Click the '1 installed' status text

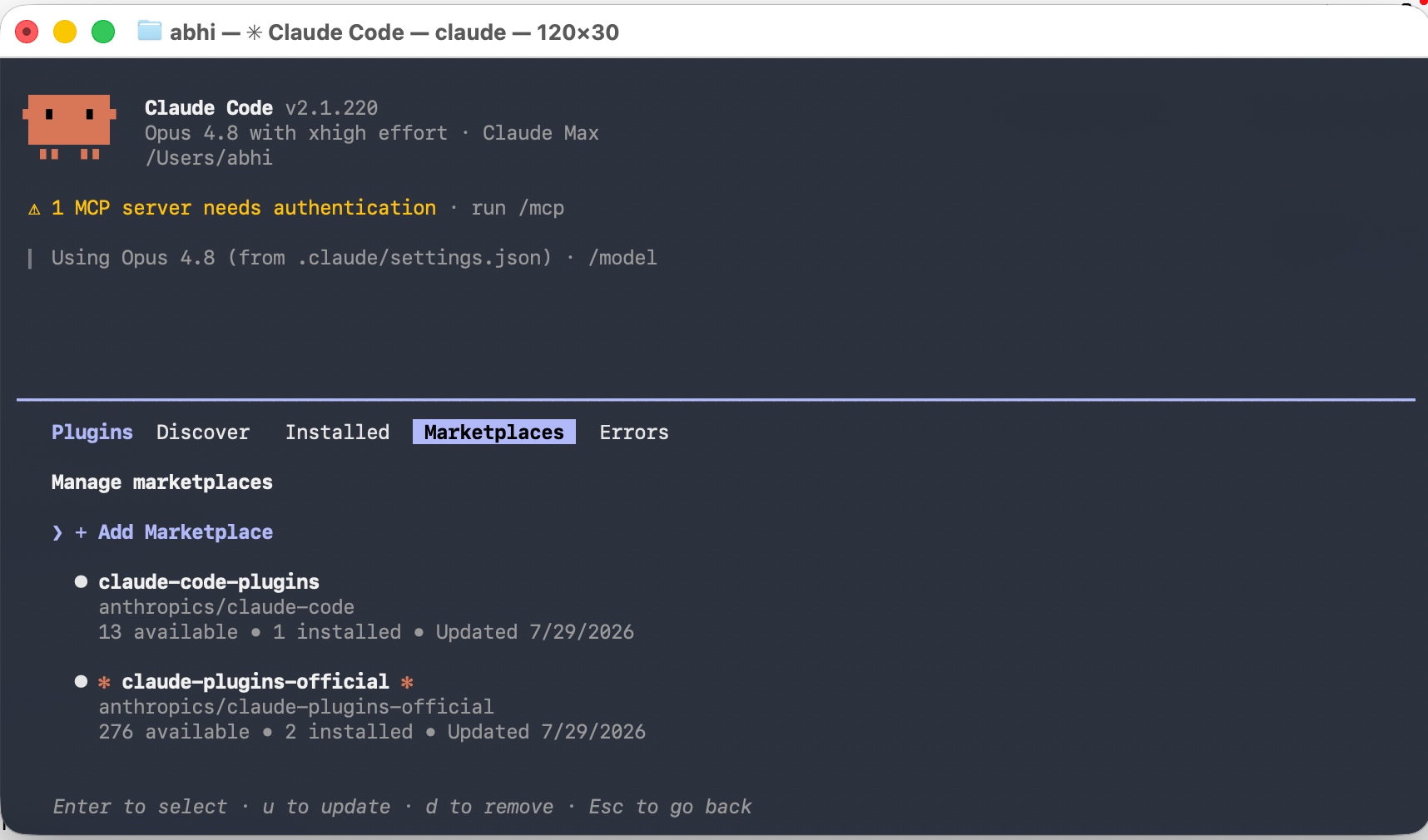(x=337, y=632)
